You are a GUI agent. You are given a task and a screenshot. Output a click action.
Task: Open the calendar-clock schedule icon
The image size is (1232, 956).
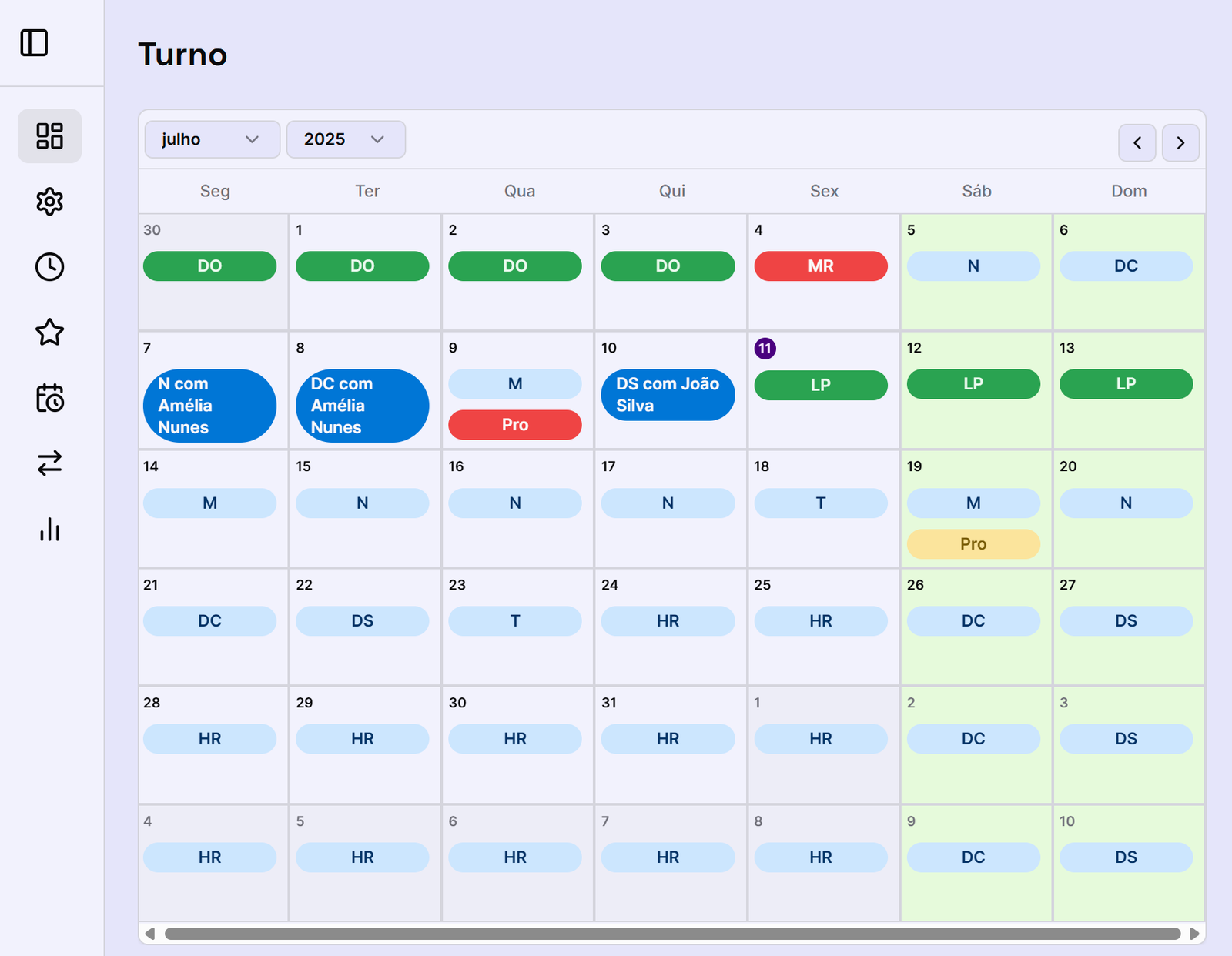(50, 398)
